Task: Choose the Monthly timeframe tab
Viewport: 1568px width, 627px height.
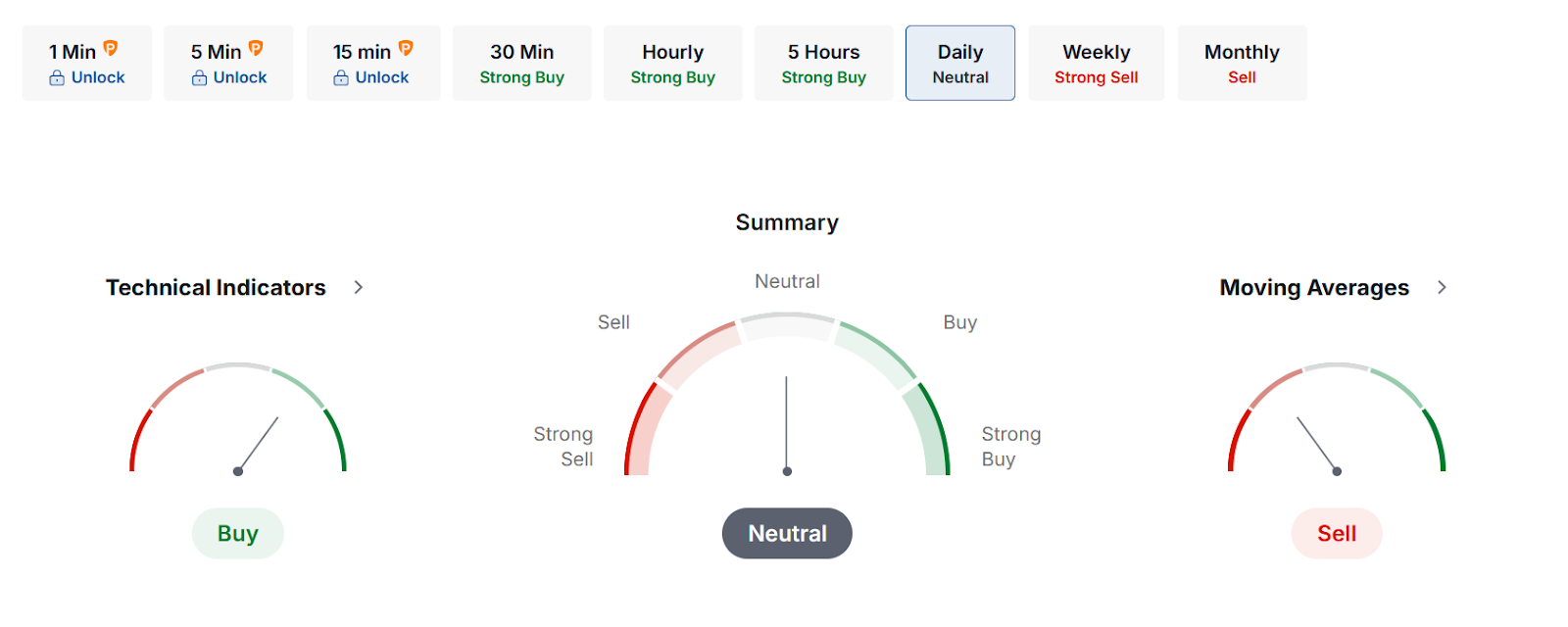Action: tap(1242, 63)
